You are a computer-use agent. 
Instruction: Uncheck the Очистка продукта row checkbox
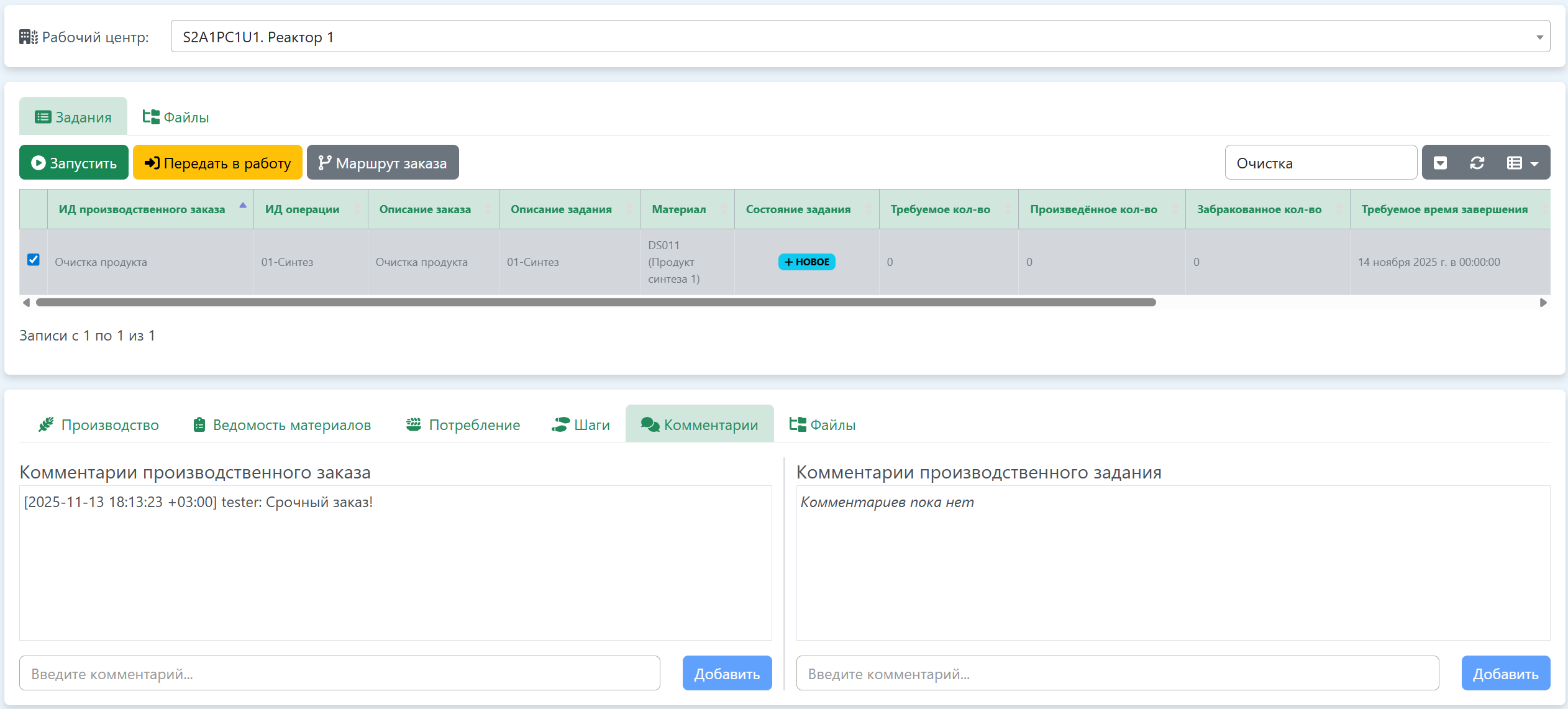tap(34, 260)
